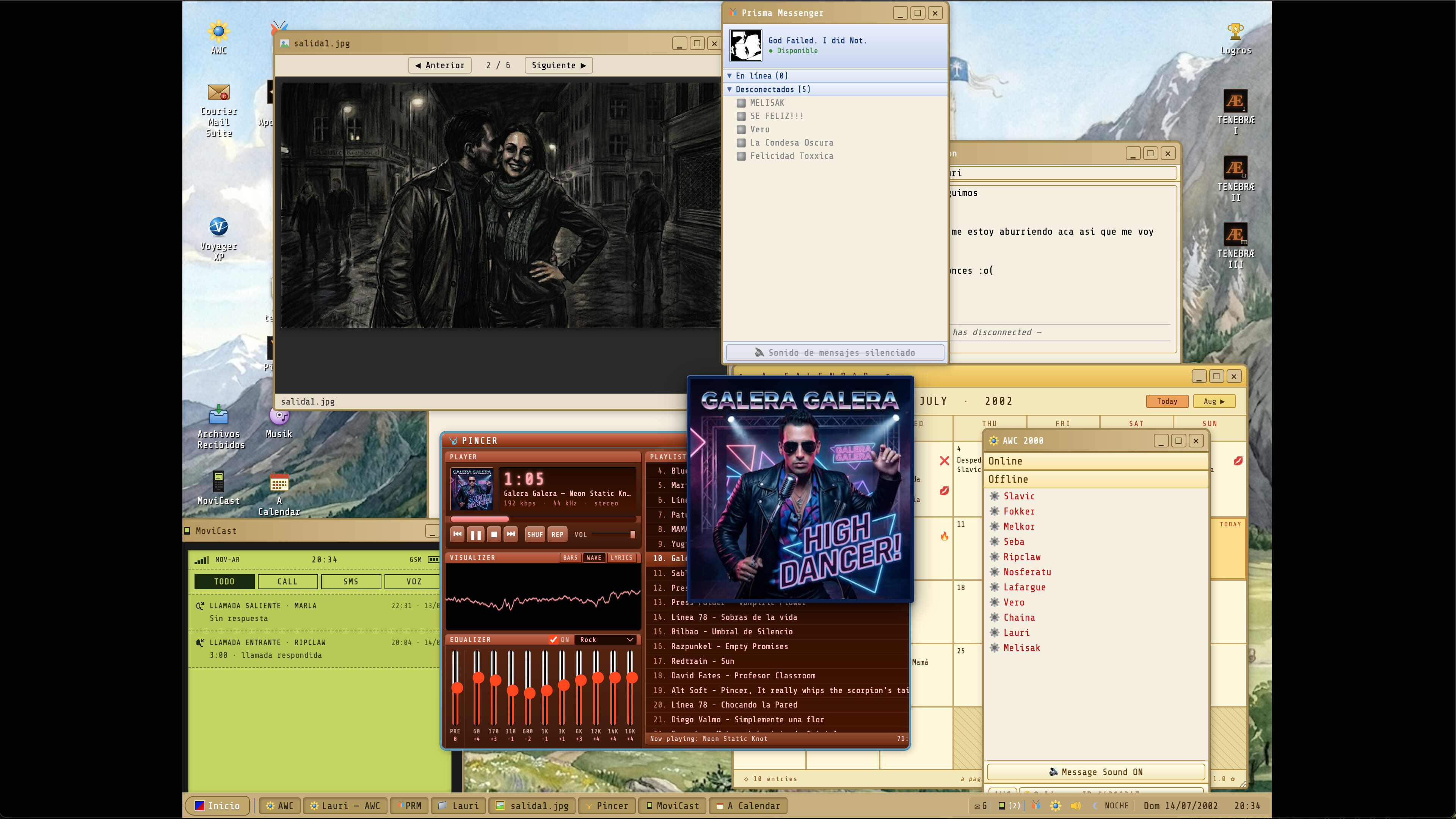Open the Rock equalizer preset dropdown
This screenshot has height=819, width=1456.
pyautogui.click(x=606, y=639)
